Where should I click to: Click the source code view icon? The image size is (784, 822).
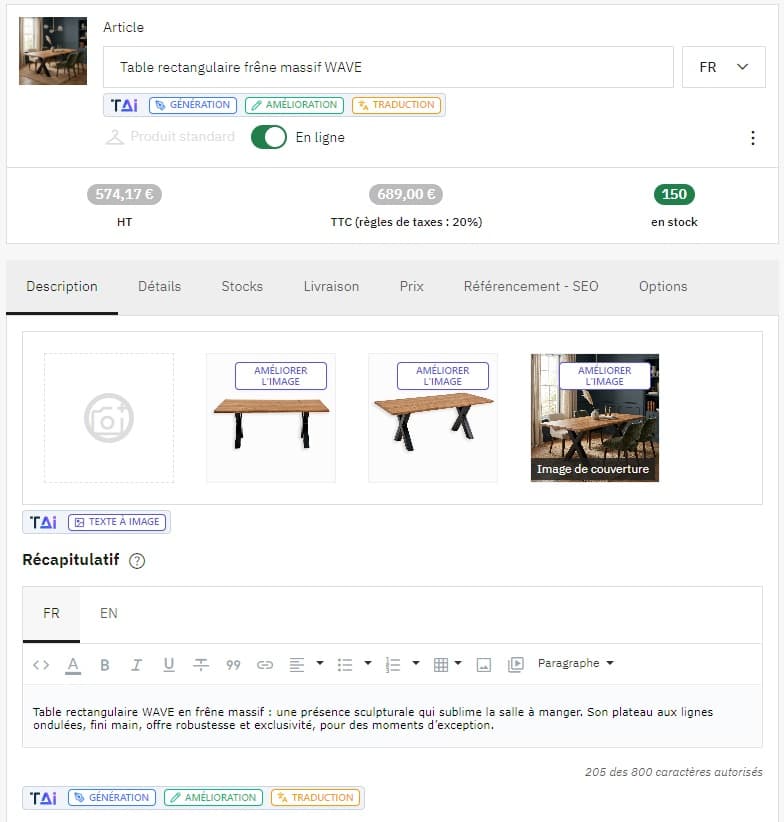[41, 665]
